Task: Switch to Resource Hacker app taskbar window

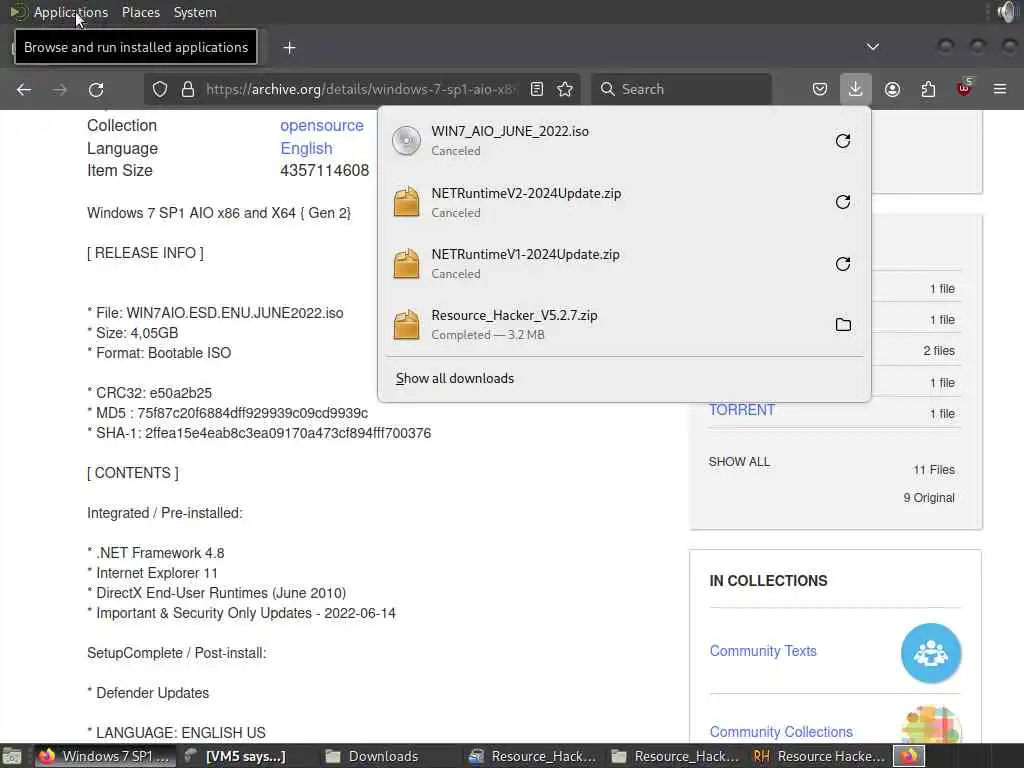Action: click(x=819, y=756)
